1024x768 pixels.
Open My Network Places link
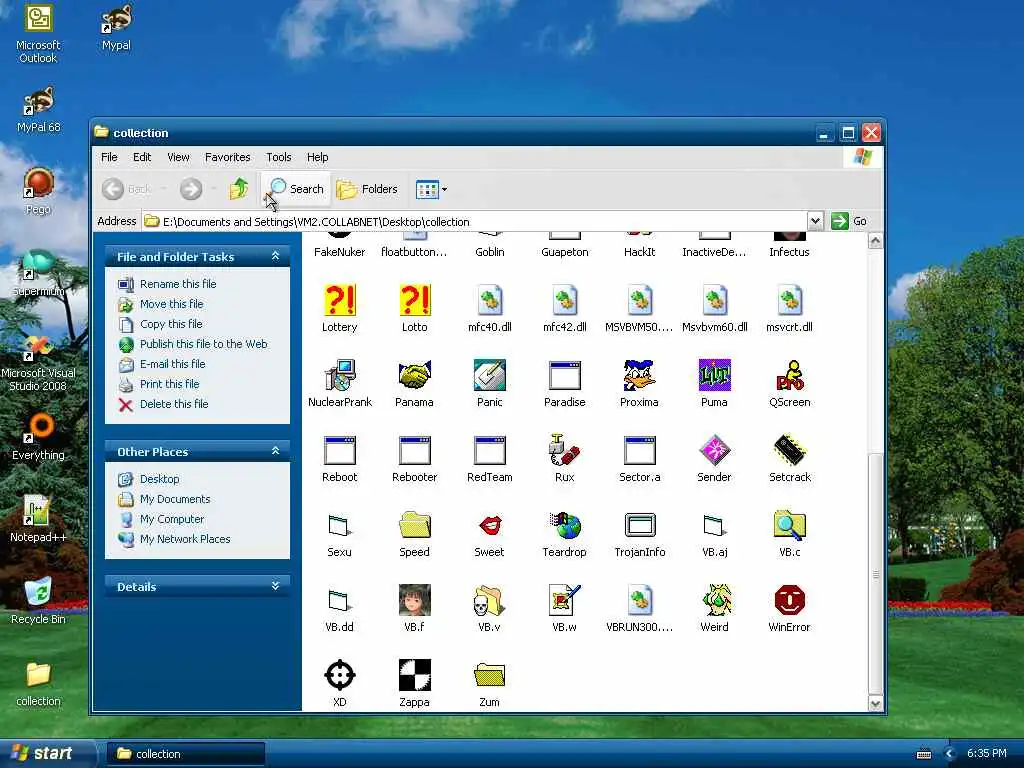click(x=185, y=539)
